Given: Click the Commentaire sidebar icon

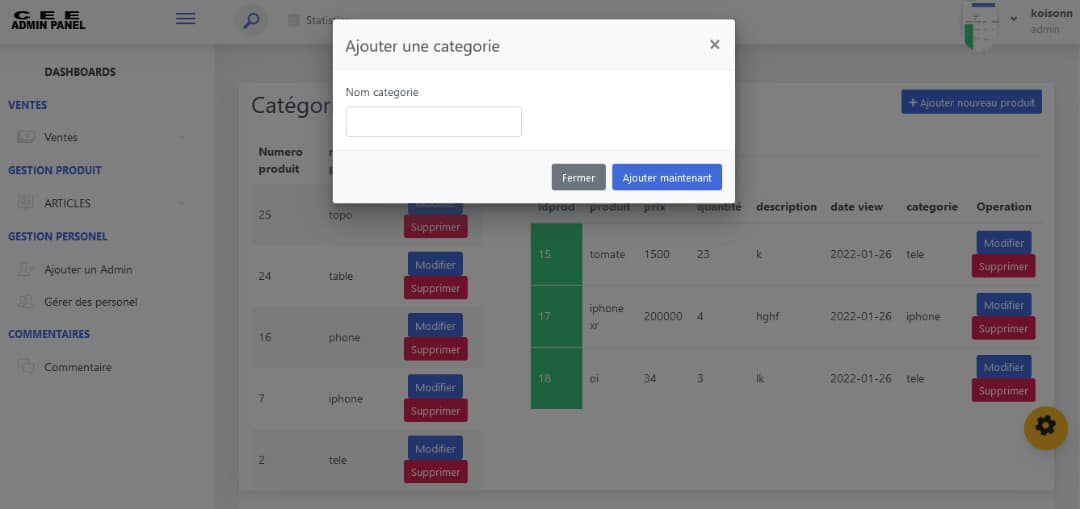Looking at the screenshot, I should pos(26,367).
